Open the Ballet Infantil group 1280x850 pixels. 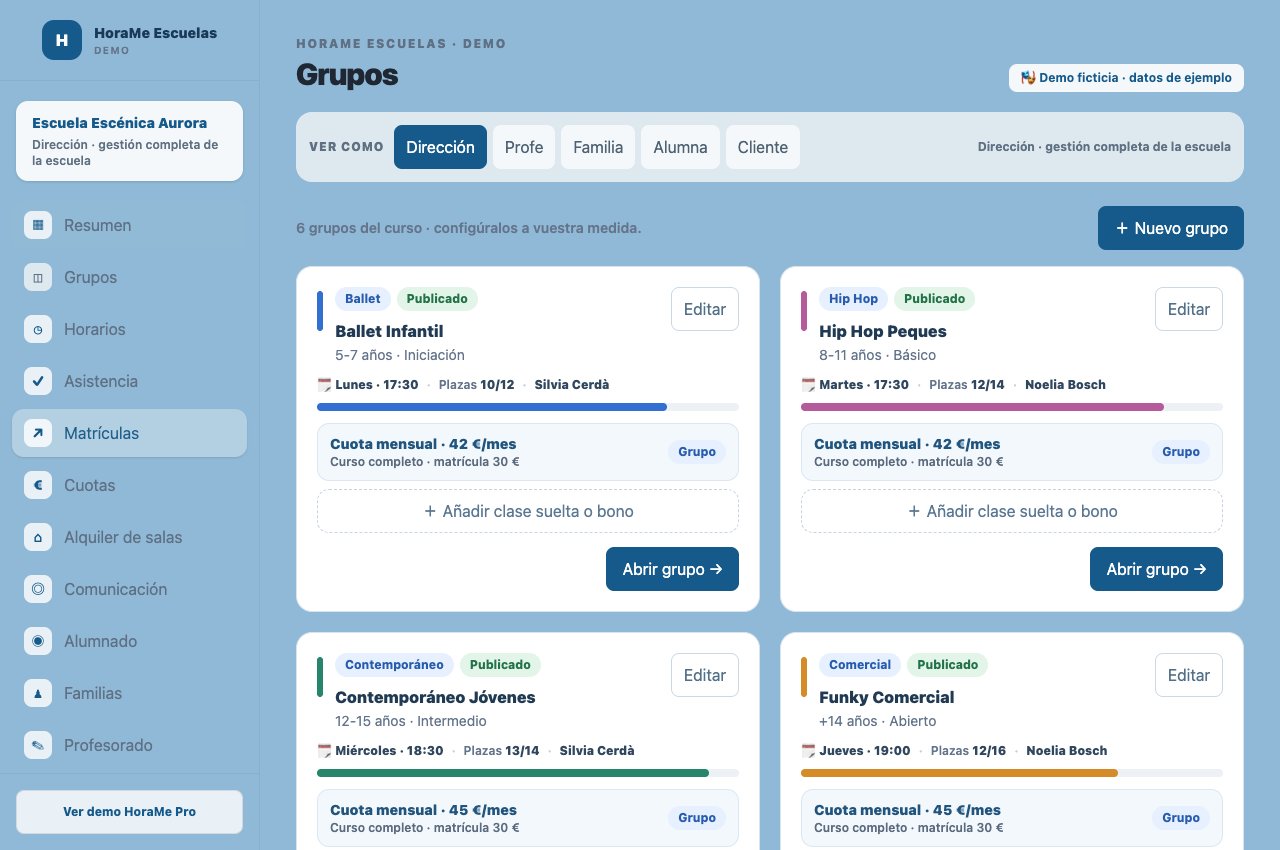(672, 569)
